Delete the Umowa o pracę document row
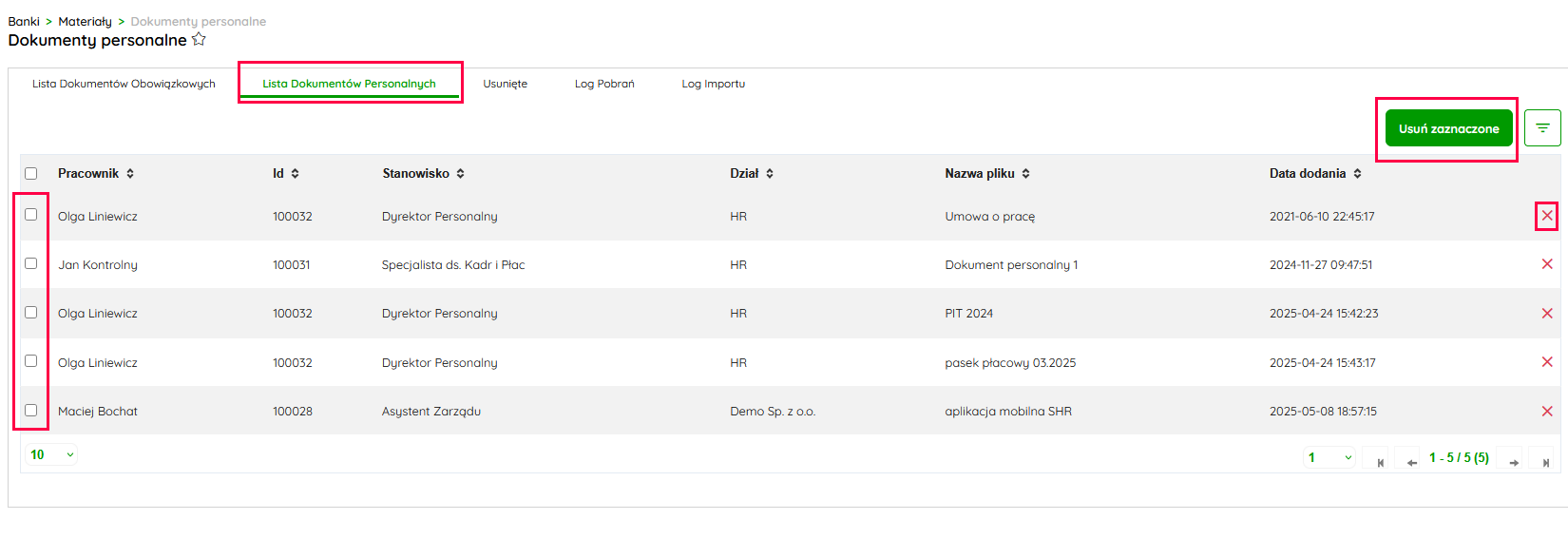The image size is (1568, 539). [1546, 216]
